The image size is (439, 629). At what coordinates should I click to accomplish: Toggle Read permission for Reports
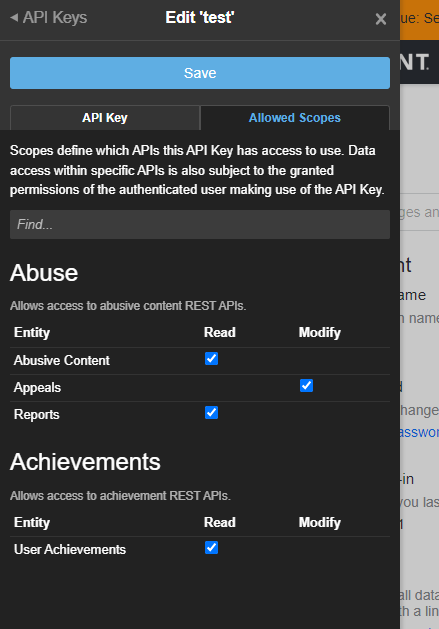[x=211, y=412]
